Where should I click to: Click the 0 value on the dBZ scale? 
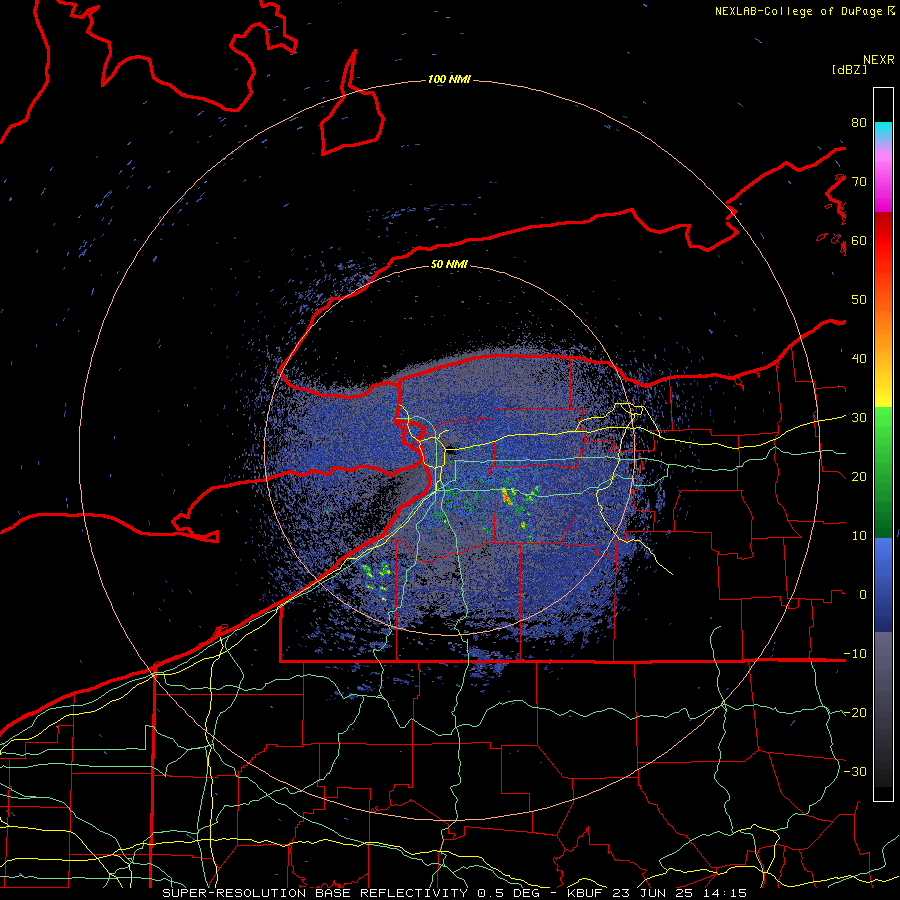click(x=863, y=595)
